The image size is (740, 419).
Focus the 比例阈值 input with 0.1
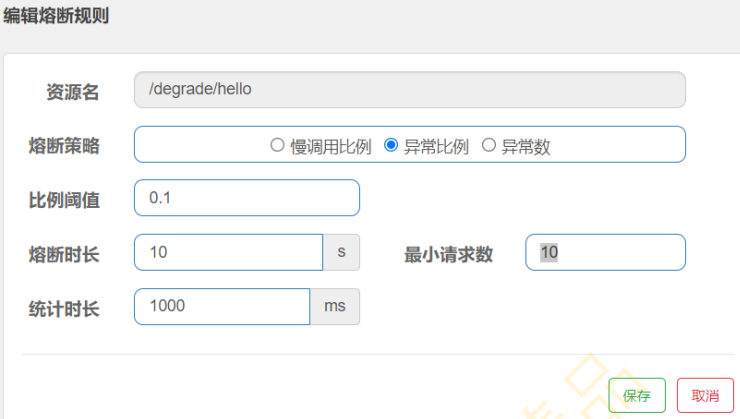pyautogui.click(x=246, y=198)
